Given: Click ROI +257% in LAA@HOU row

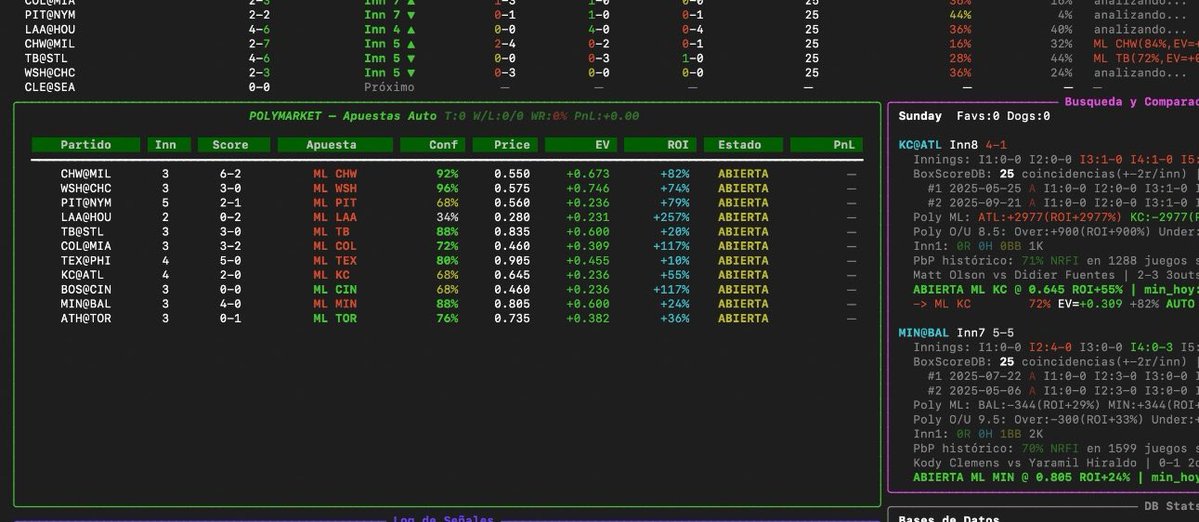Looking at the screenshot, I should click(x=671, y=217).
